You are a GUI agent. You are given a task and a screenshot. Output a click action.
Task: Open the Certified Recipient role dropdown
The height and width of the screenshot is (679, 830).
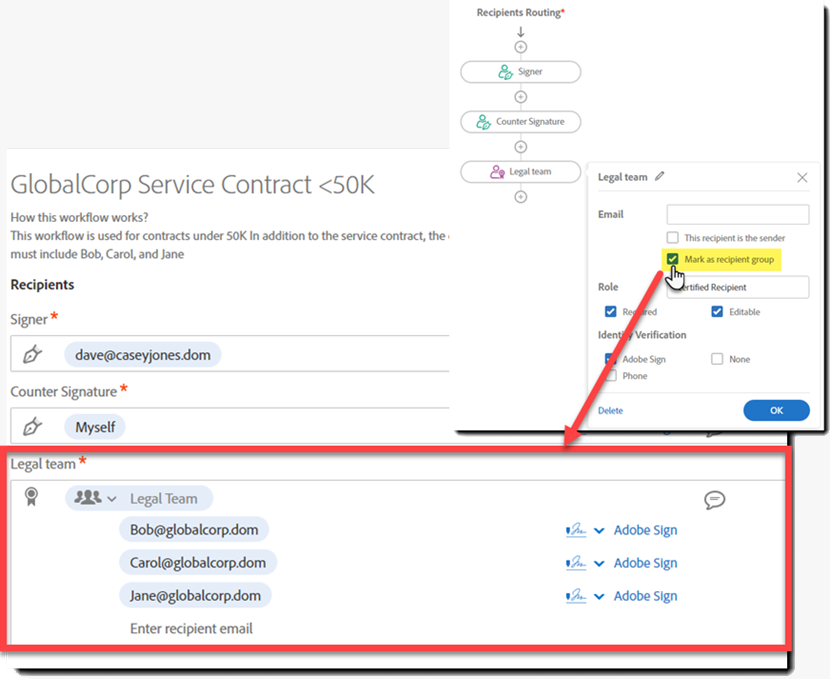pyautogui.click(x=737, y=287)
